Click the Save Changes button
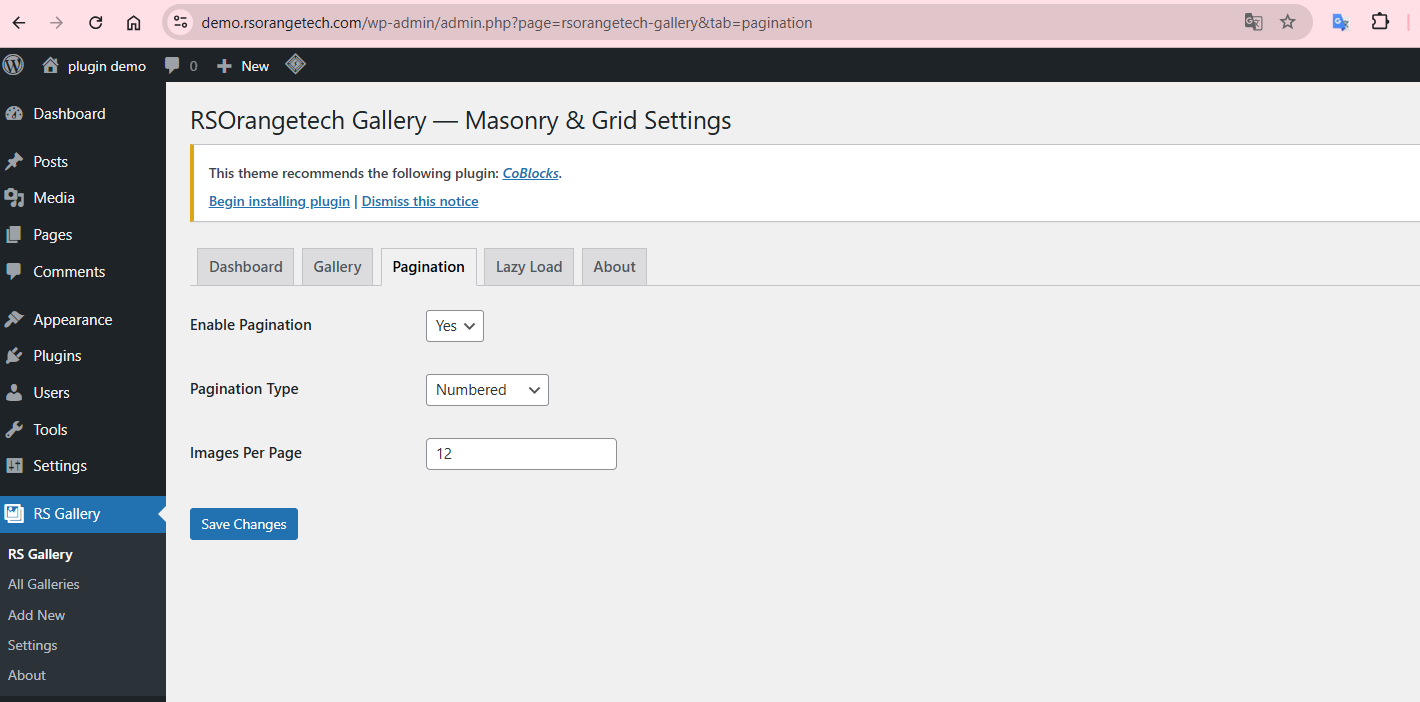This screenshot has width=1420, height=702. tap(244, 524)
